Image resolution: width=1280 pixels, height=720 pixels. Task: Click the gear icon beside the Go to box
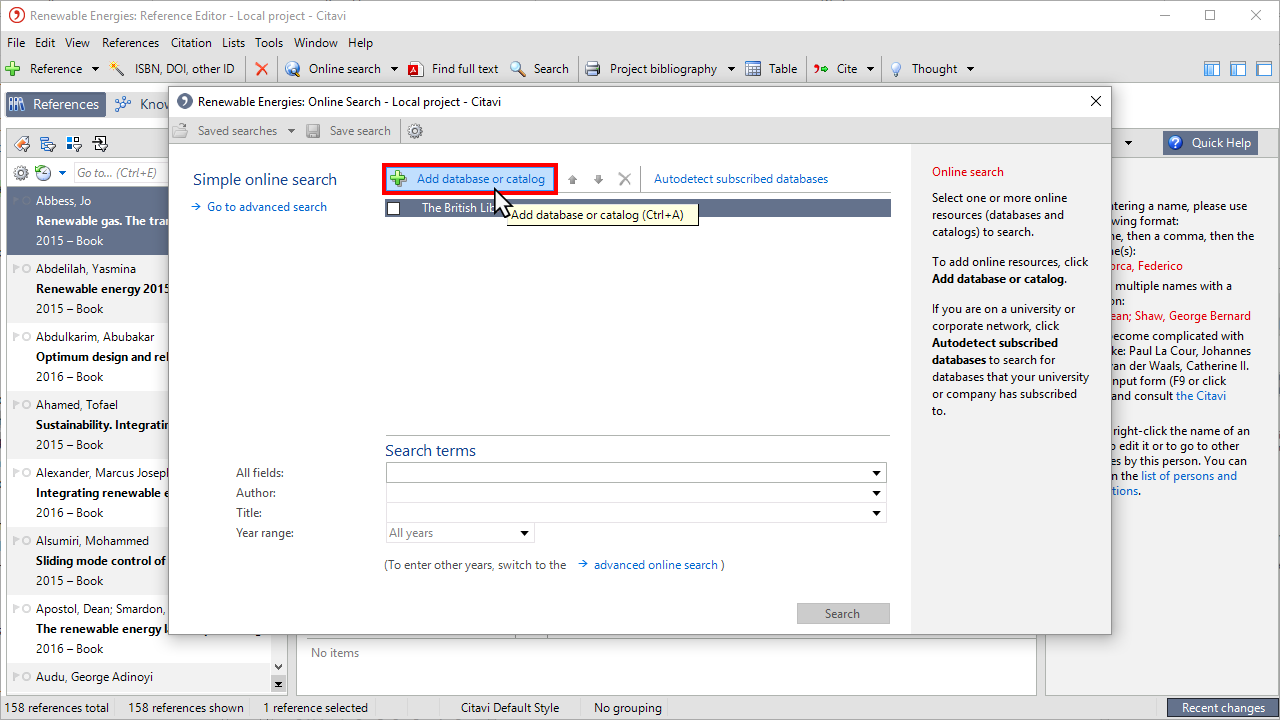pos(21,173)
